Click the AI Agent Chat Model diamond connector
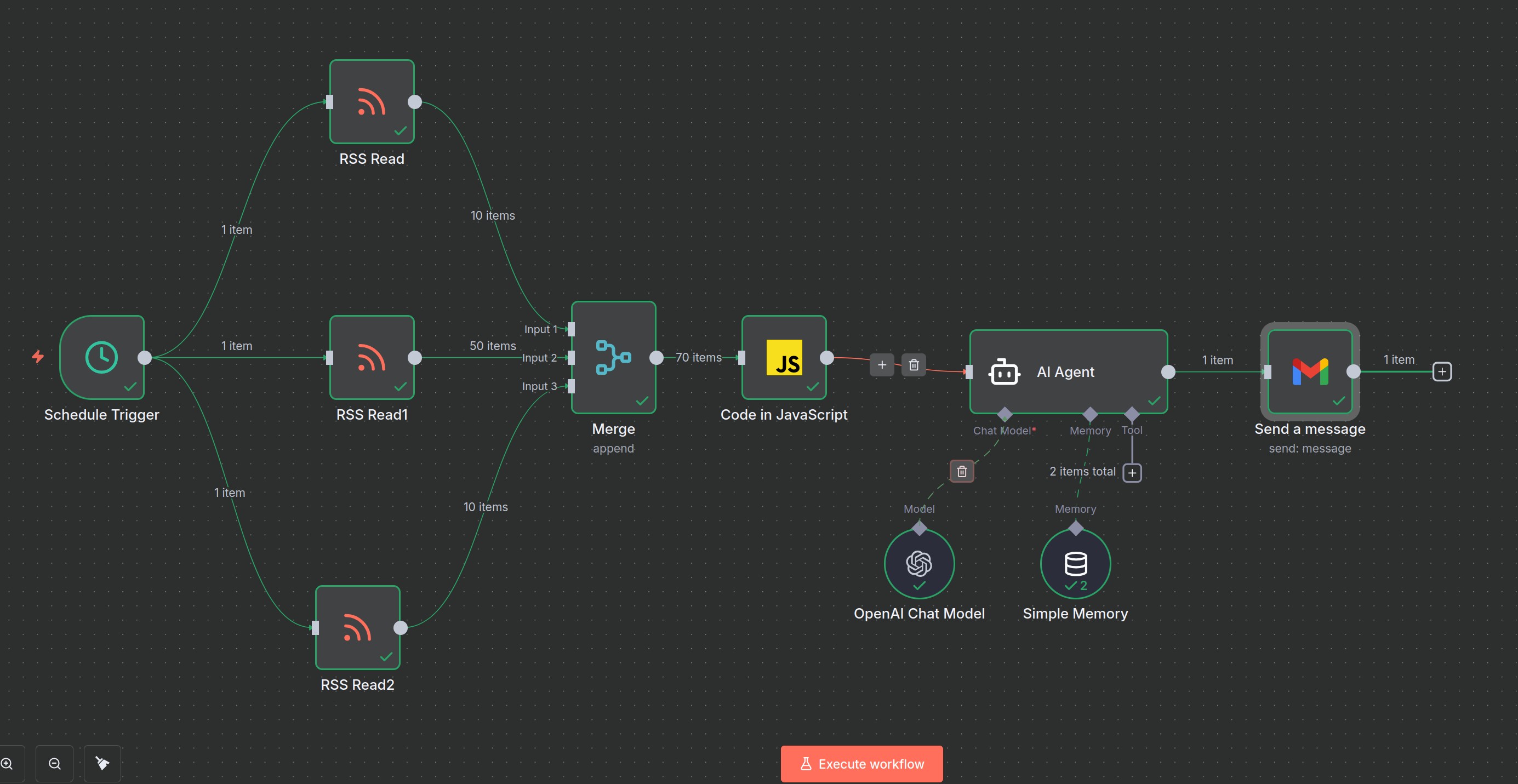This screenshot has height=784, width=1518. pyautogui.click(x=1005, y=414)
